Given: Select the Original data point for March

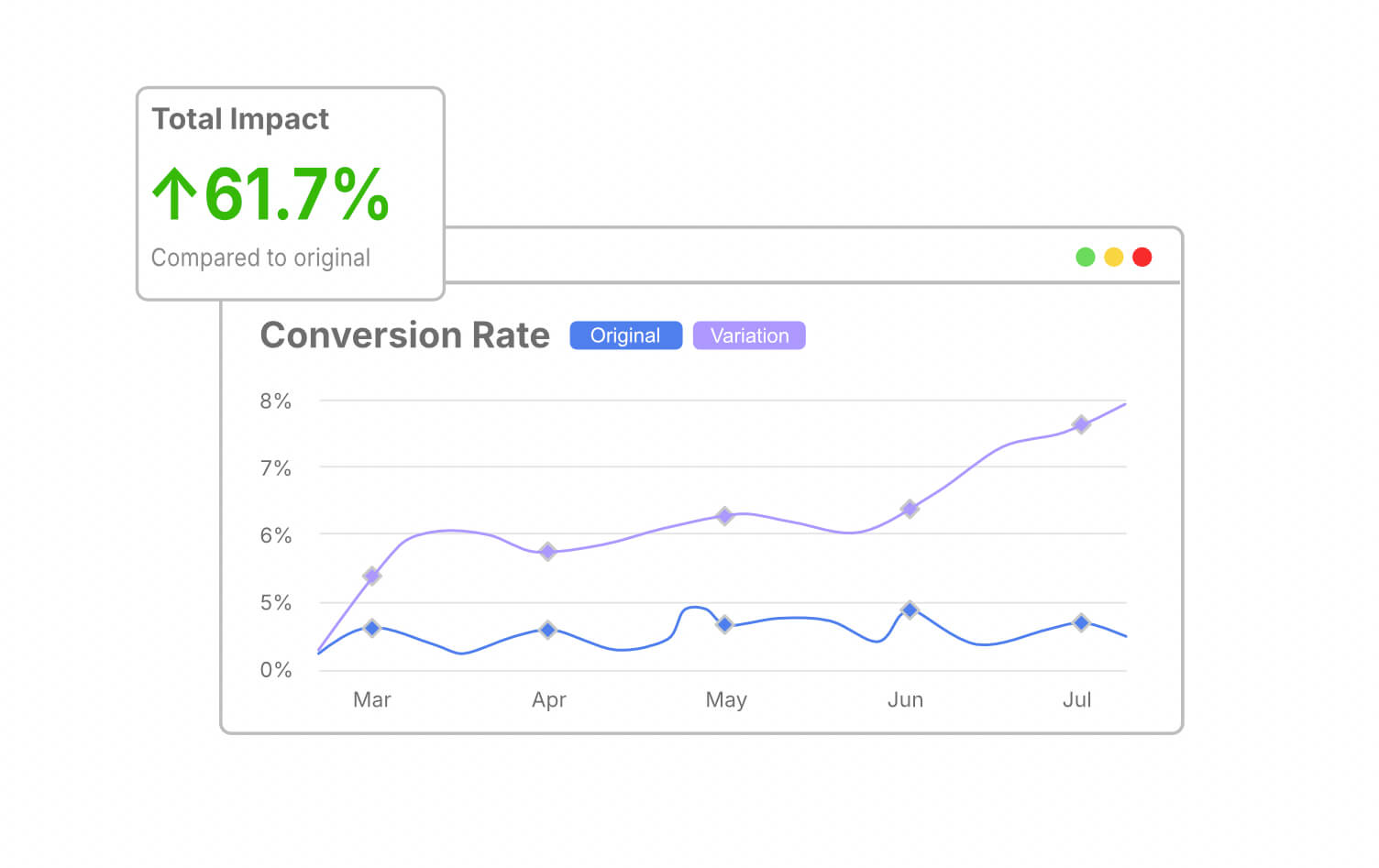Looking at the screenshot, I should tap(371, 628).
